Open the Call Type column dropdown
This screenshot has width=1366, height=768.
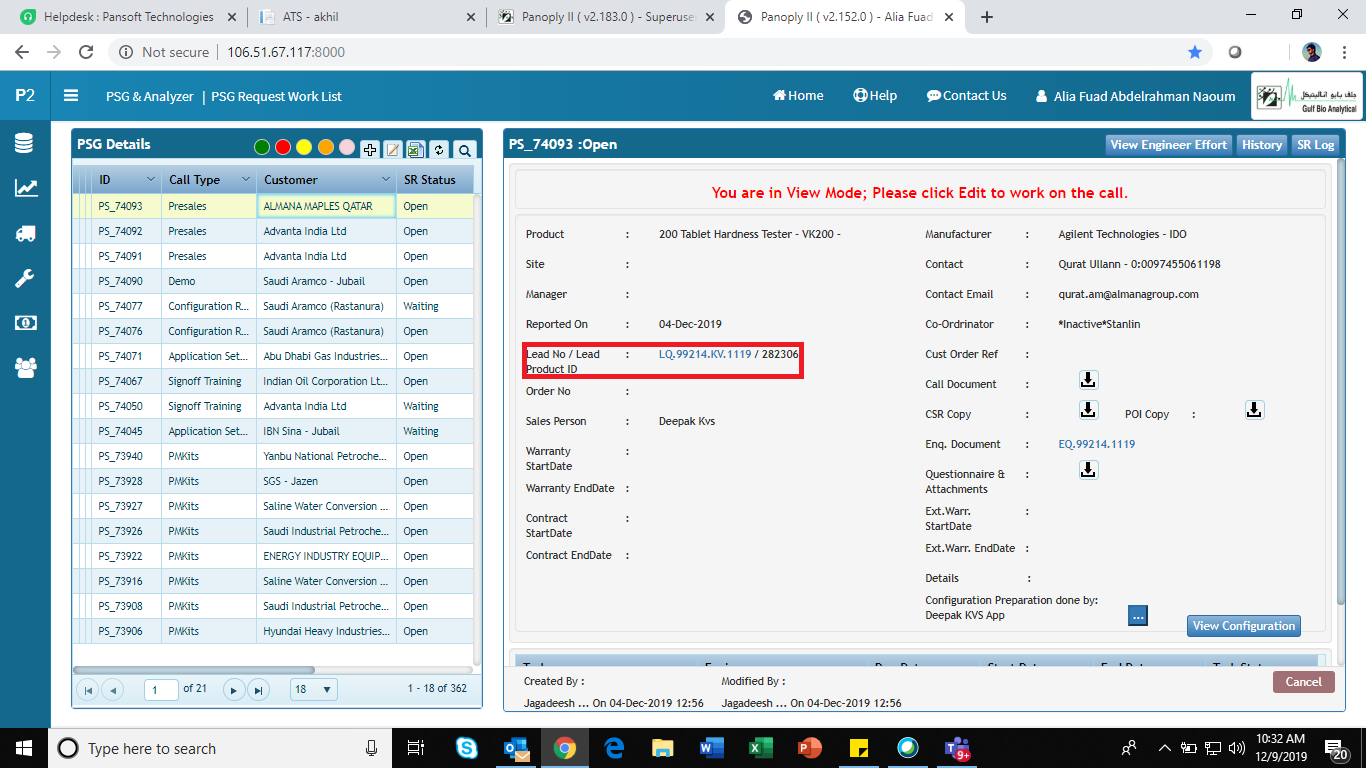coord(245,179)
